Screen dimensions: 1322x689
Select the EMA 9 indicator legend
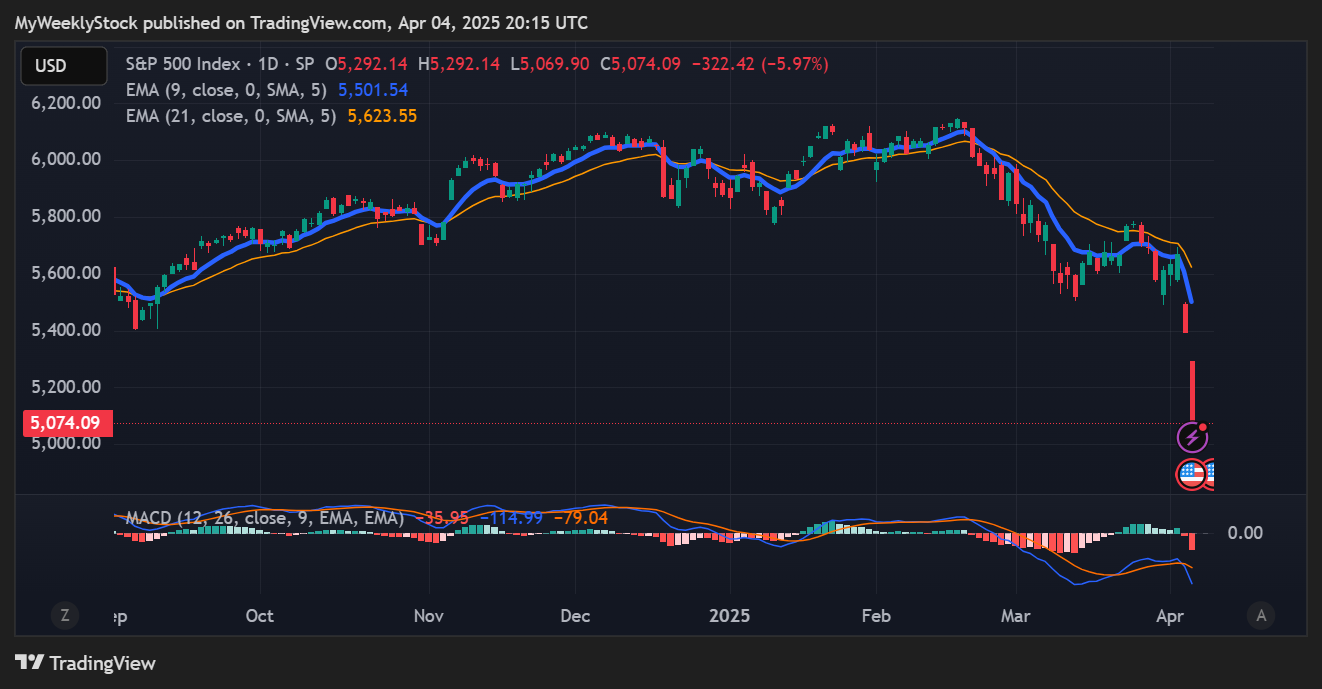pos(226,90)
